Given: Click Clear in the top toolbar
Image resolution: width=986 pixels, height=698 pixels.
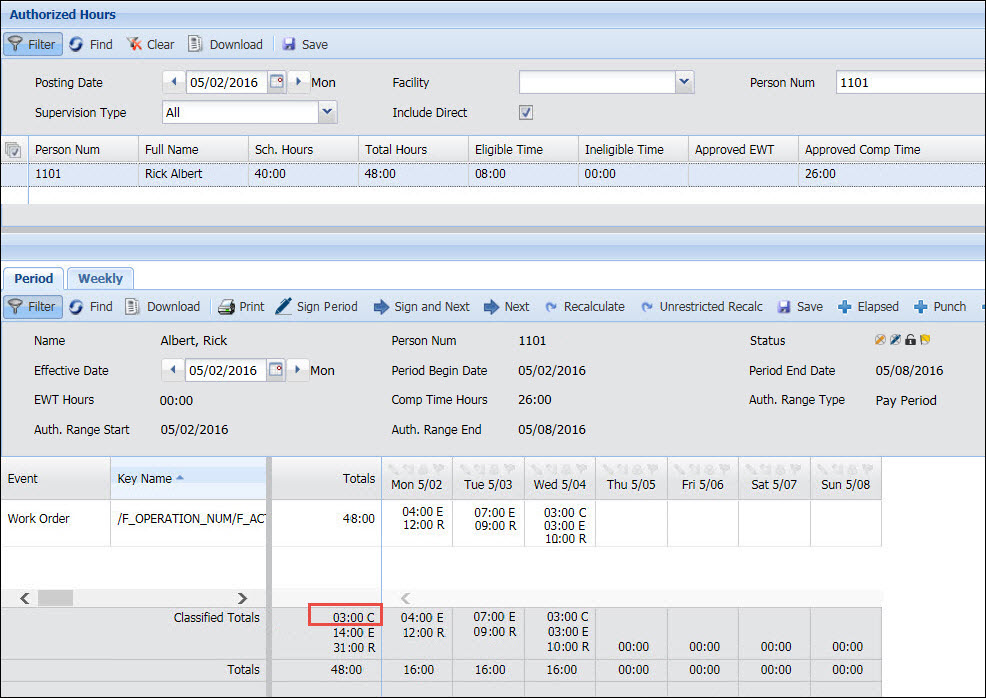Looking at the screenshot, I should point(150,44).
